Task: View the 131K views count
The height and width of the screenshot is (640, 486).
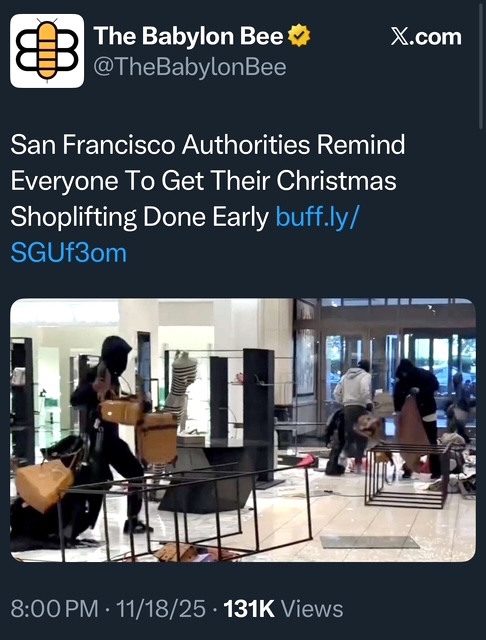Action: coord(249,609)
